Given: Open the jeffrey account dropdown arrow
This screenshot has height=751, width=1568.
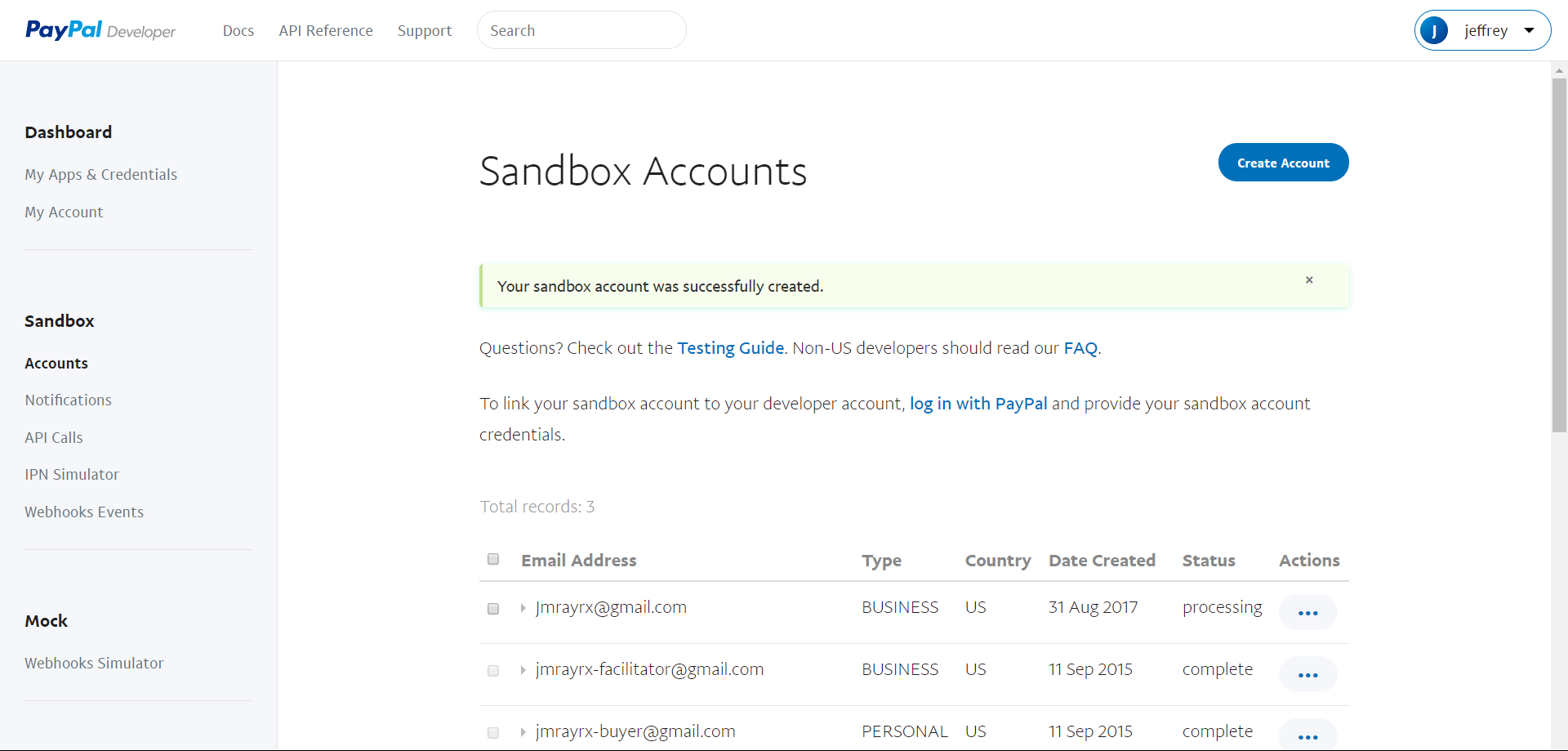Looking at the screenshot, I should point(1529,31).
